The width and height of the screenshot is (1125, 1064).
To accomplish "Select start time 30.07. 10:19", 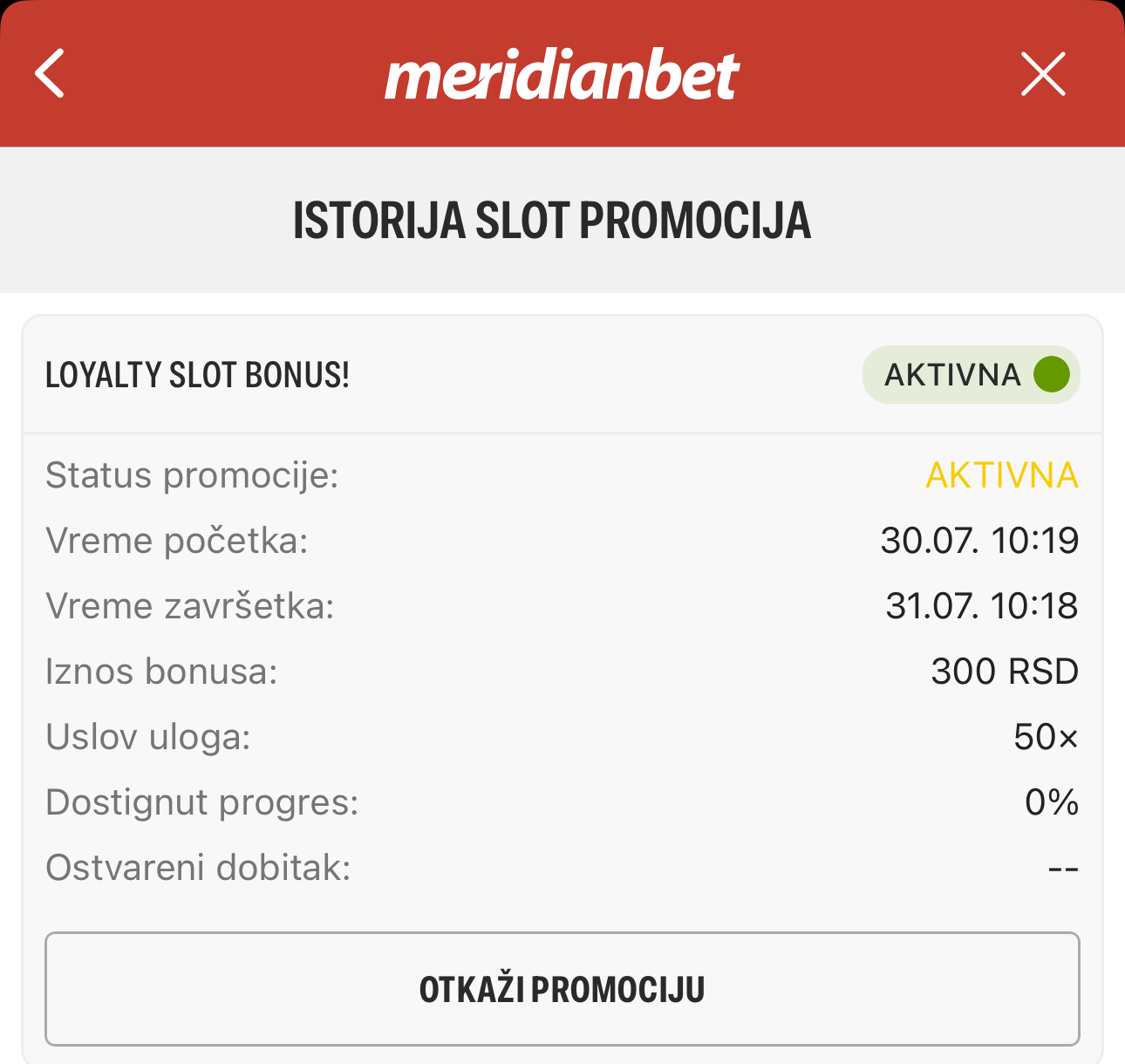I will pyautogui.click(x=979, y=541).
